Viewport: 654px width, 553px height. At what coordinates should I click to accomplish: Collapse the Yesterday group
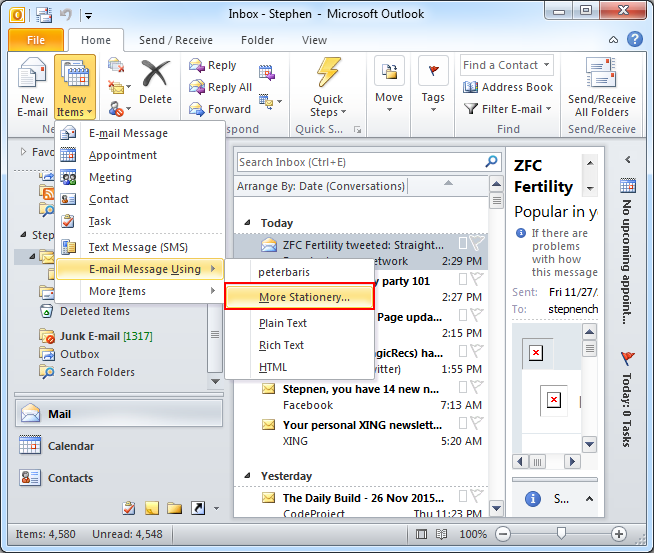(247, 475)
